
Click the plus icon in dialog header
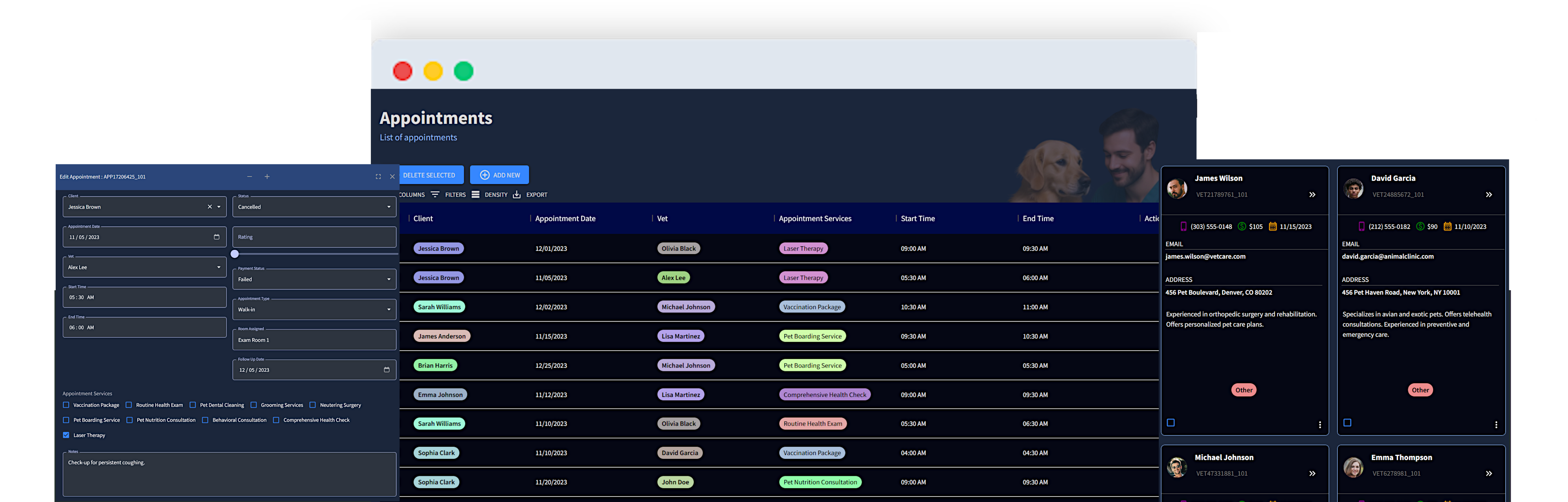[x=267, y=176]
